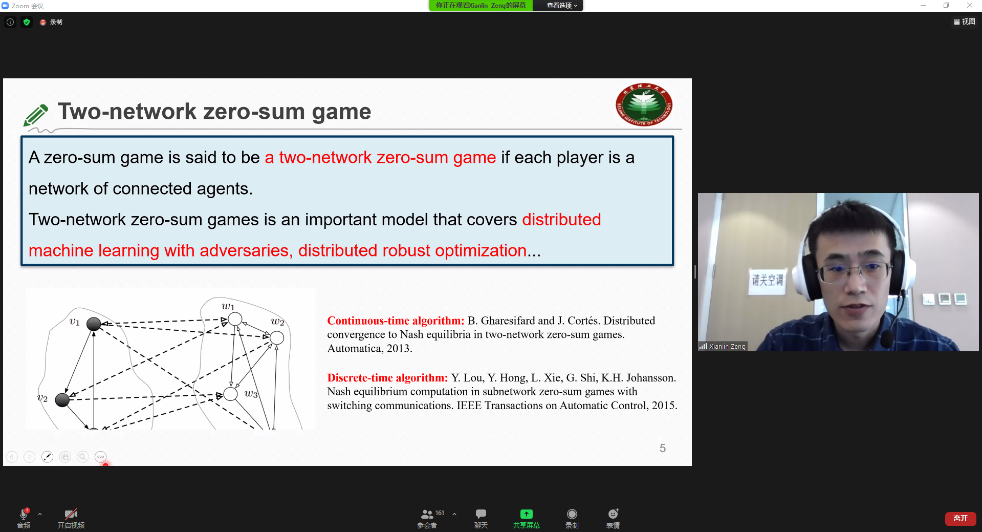Image resolution: width=982 pixels, height=532 pixels.
Task: Start recording the meeting
Action: pos(572,515)
